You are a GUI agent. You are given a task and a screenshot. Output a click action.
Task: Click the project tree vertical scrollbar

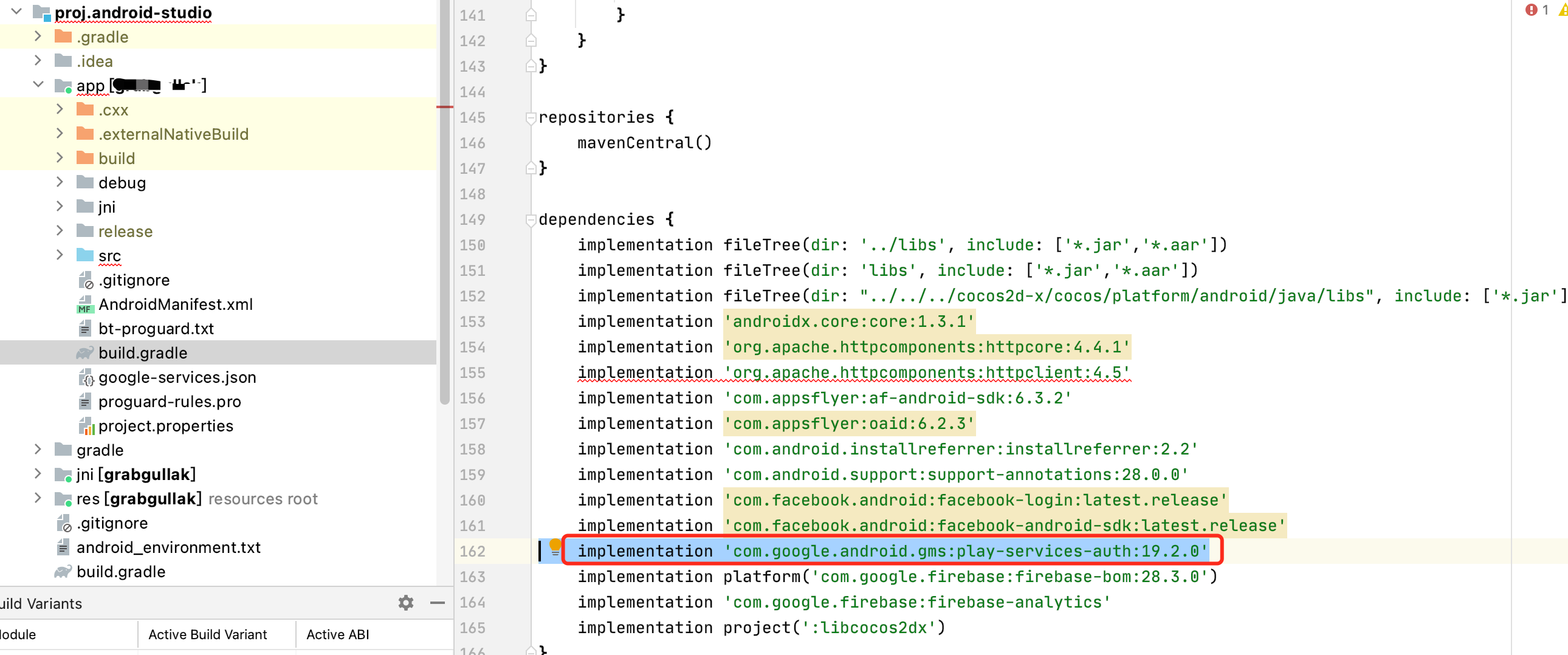pyautogui.click(x=444, y=201)
